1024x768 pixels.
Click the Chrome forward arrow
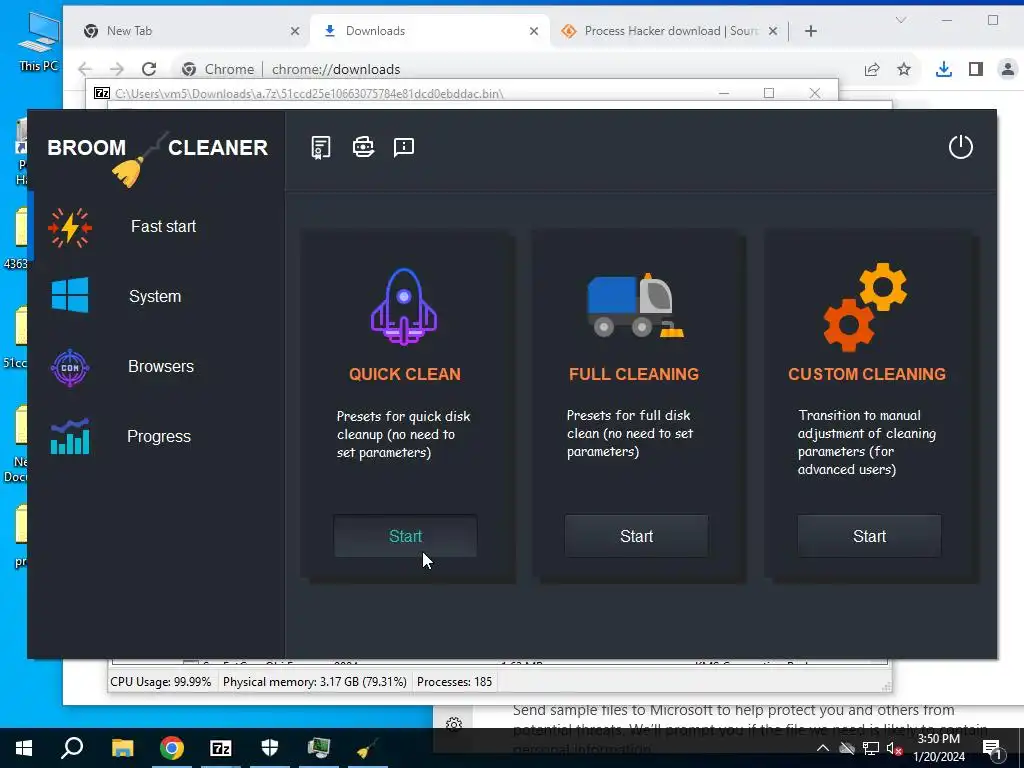pos(117,69)
